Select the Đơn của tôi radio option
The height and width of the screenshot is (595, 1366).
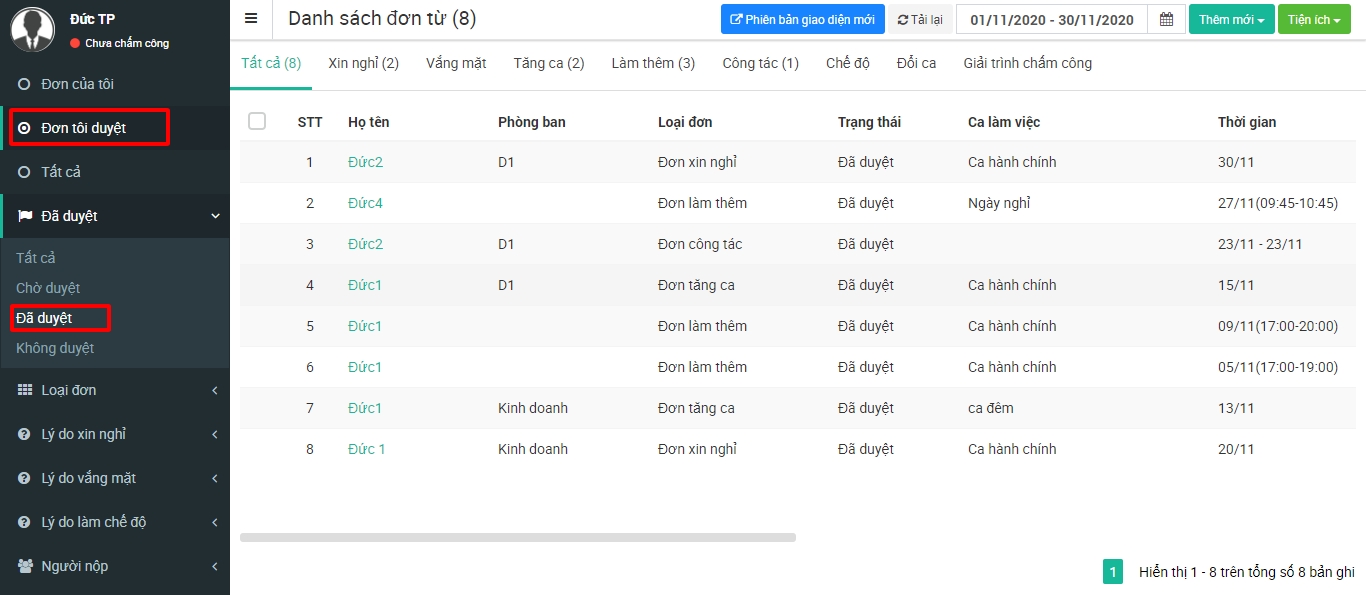pyautogui.click(x=25, y=84)
